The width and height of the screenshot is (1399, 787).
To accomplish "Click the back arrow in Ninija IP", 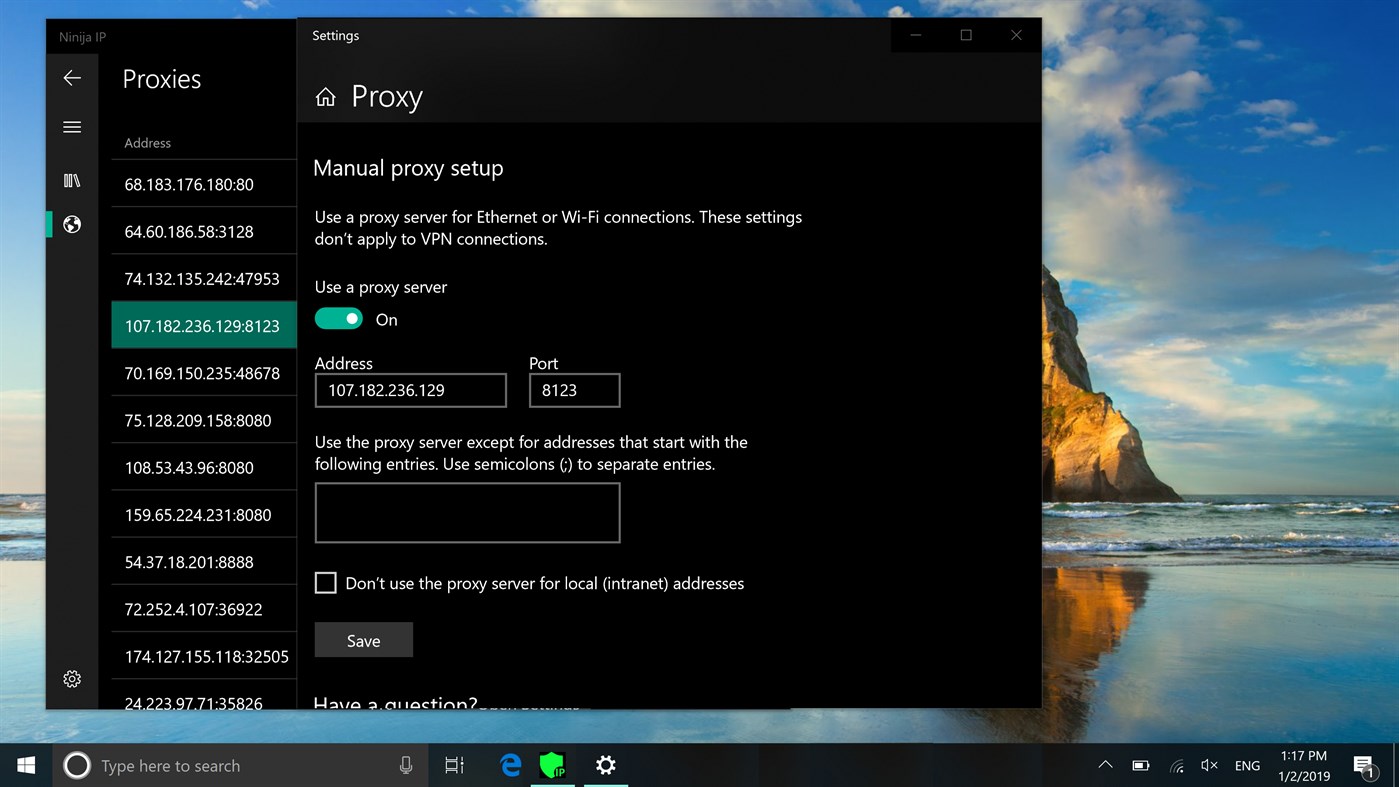I will pyautogui.click(x=71, y=77).
